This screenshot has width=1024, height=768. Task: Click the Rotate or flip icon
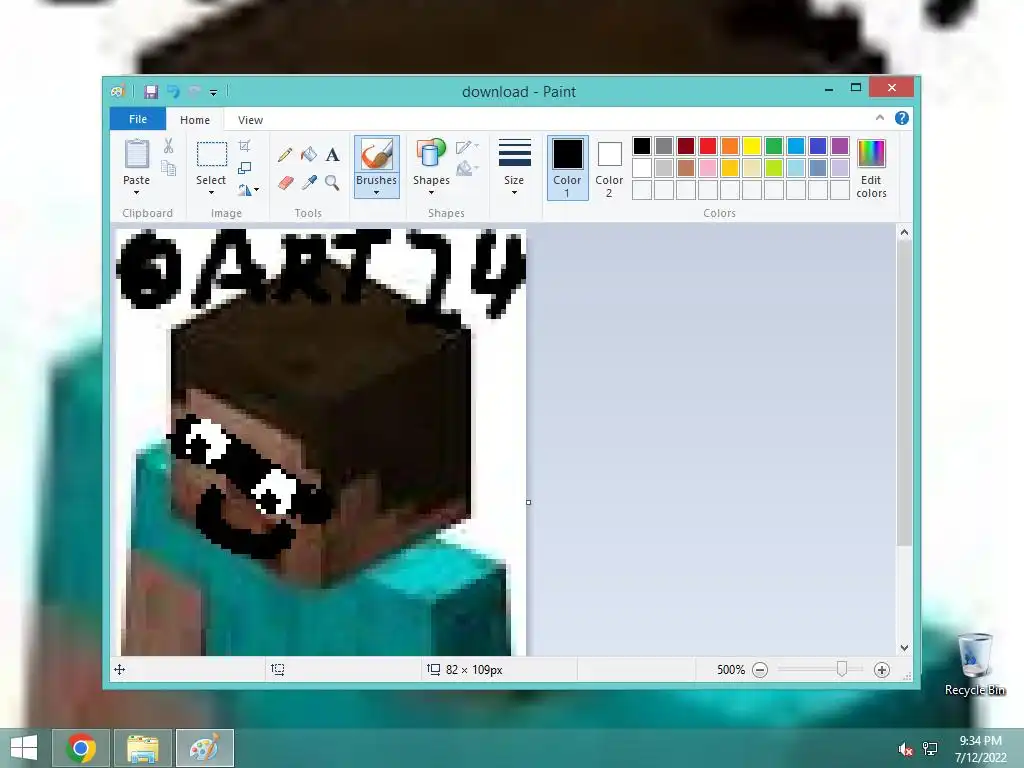click(245, 190)
